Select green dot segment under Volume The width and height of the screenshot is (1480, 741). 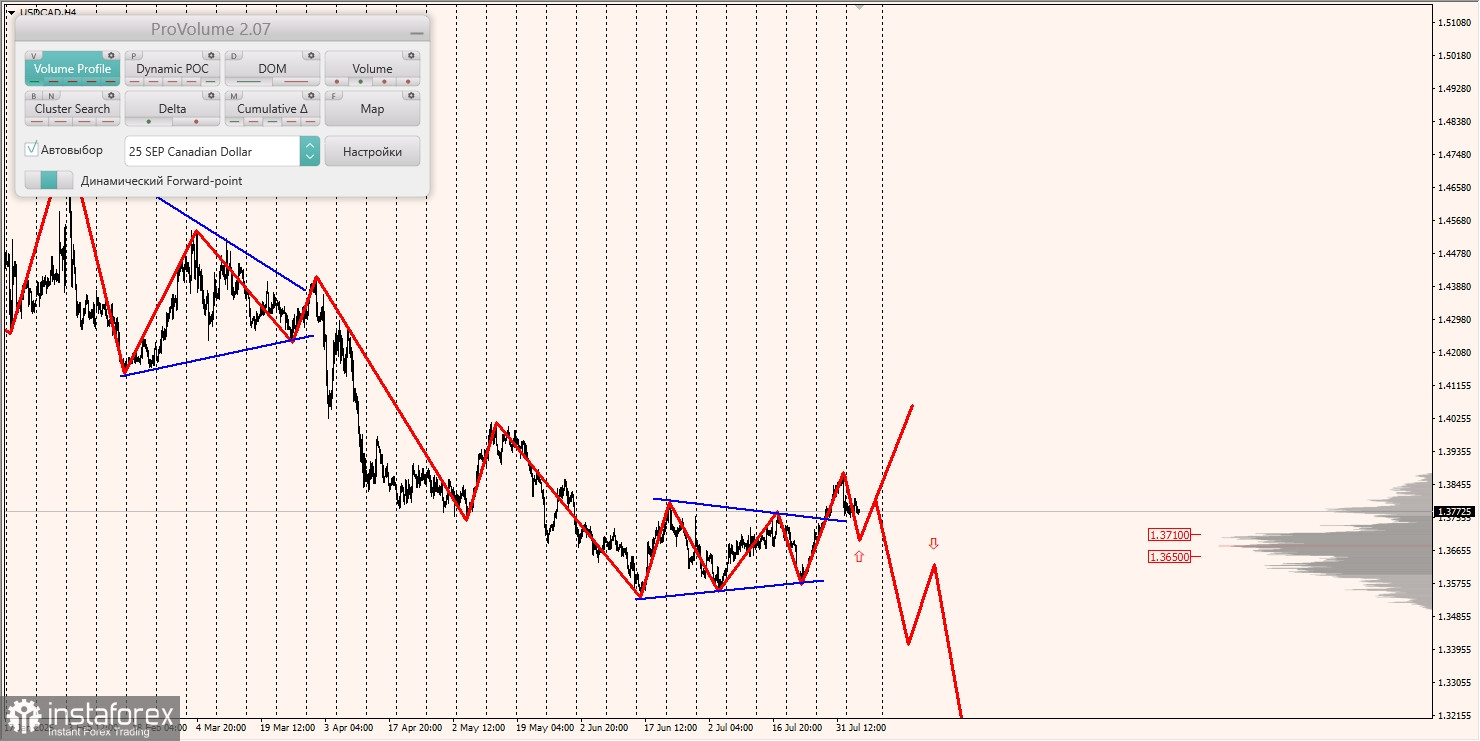tap(360, 81)
